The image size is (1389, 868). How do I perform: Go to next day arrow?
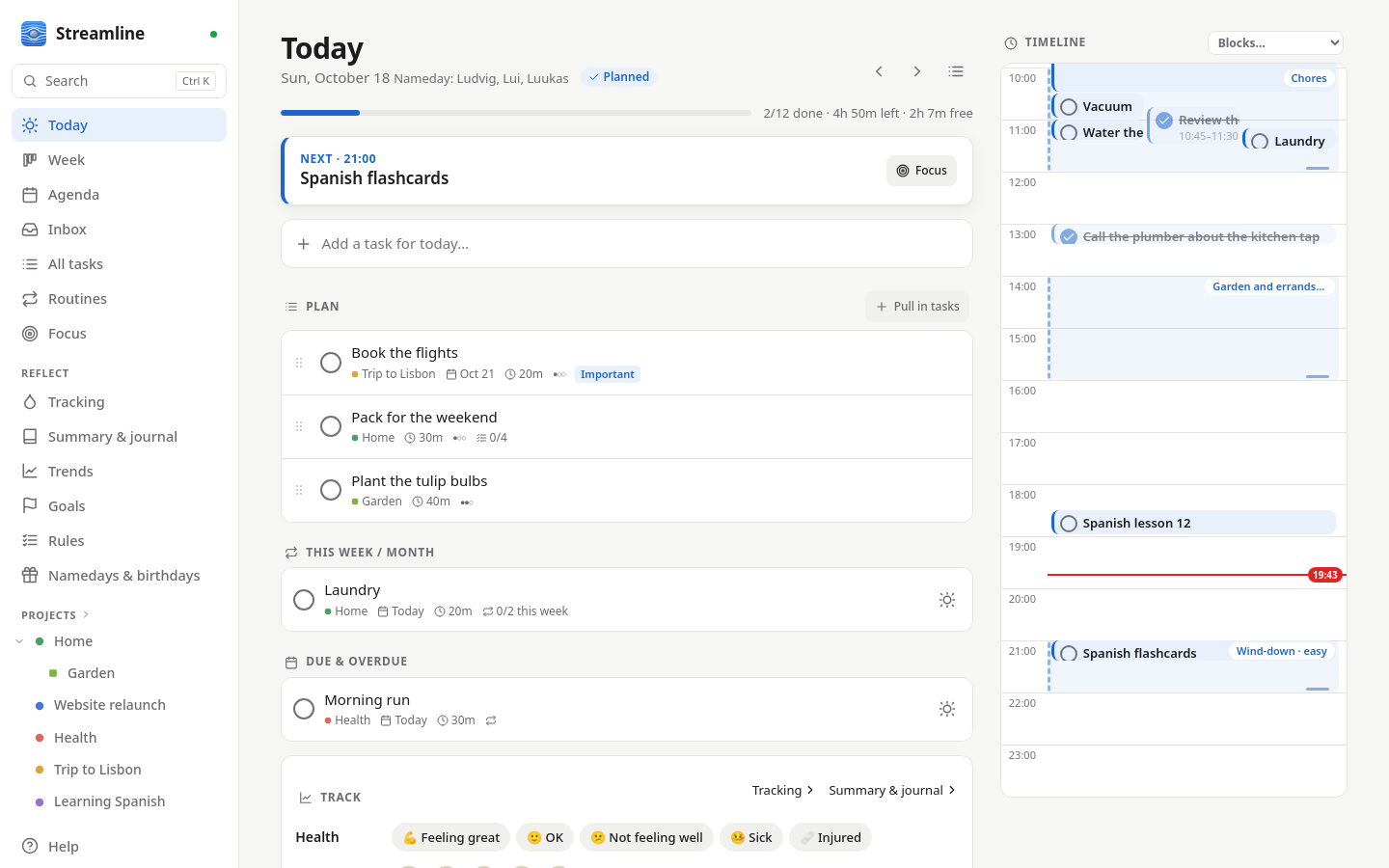coord(917,71)
